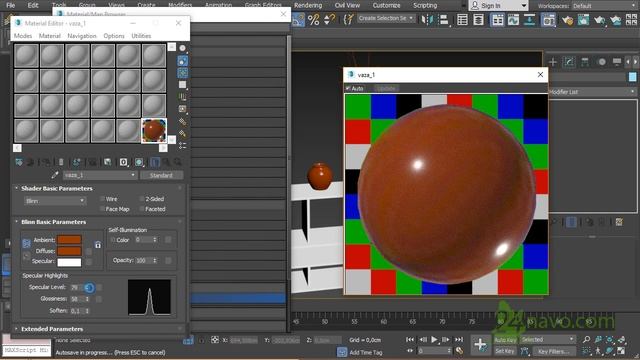This screenshot has height=360, width=640.
Task: Toggle the Backlight icon in Material Editor
Action: pyautogui.click(x=182, y=61)
